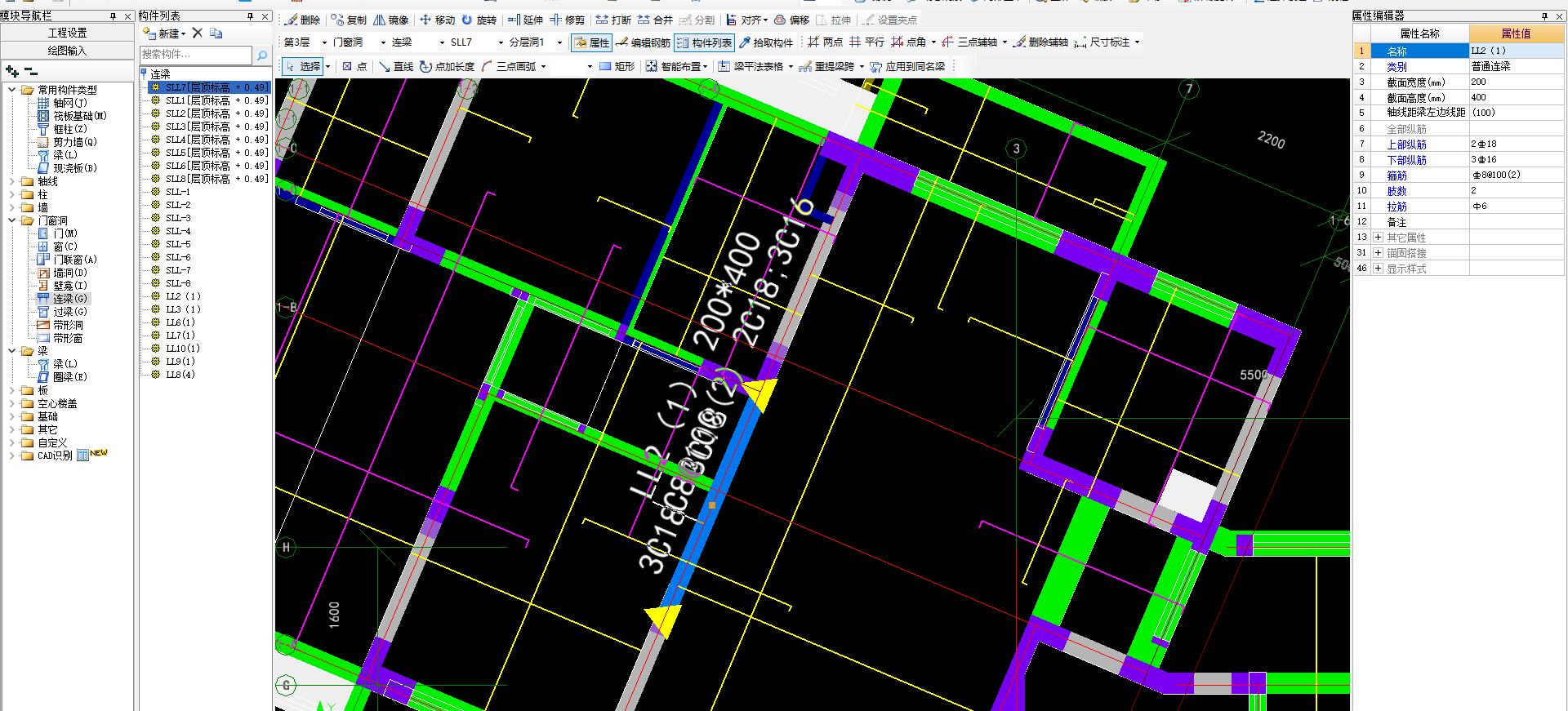The height and width of the screenshot is (711, 1568).
Task: Select the 复制 (copy) tool
Action: (350, 20)
